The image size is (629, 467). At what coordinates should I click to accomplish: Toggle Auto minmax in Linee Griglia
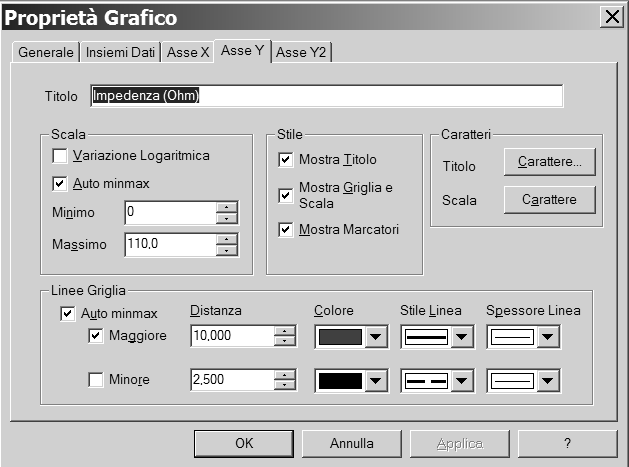tap(67, 314)
